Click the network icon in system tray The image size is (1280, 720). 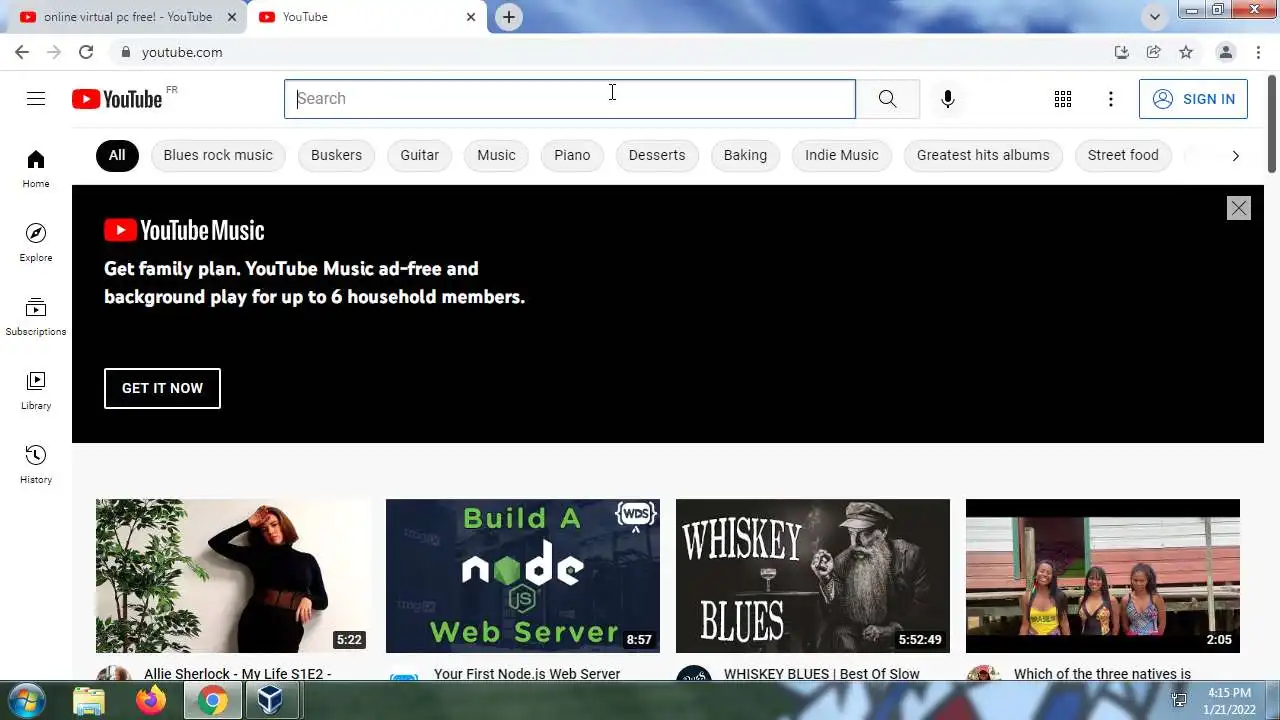pyautogui.click(x=1179, y=701)
